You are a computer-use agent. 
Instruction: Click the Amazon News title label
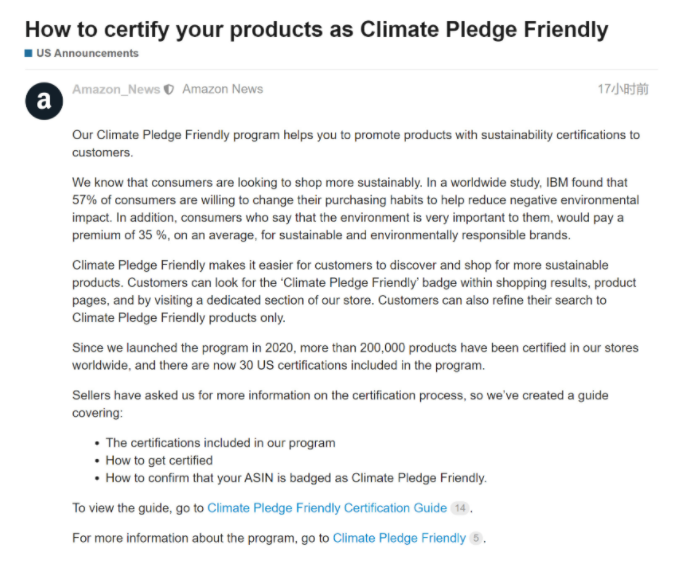[223, 89]
